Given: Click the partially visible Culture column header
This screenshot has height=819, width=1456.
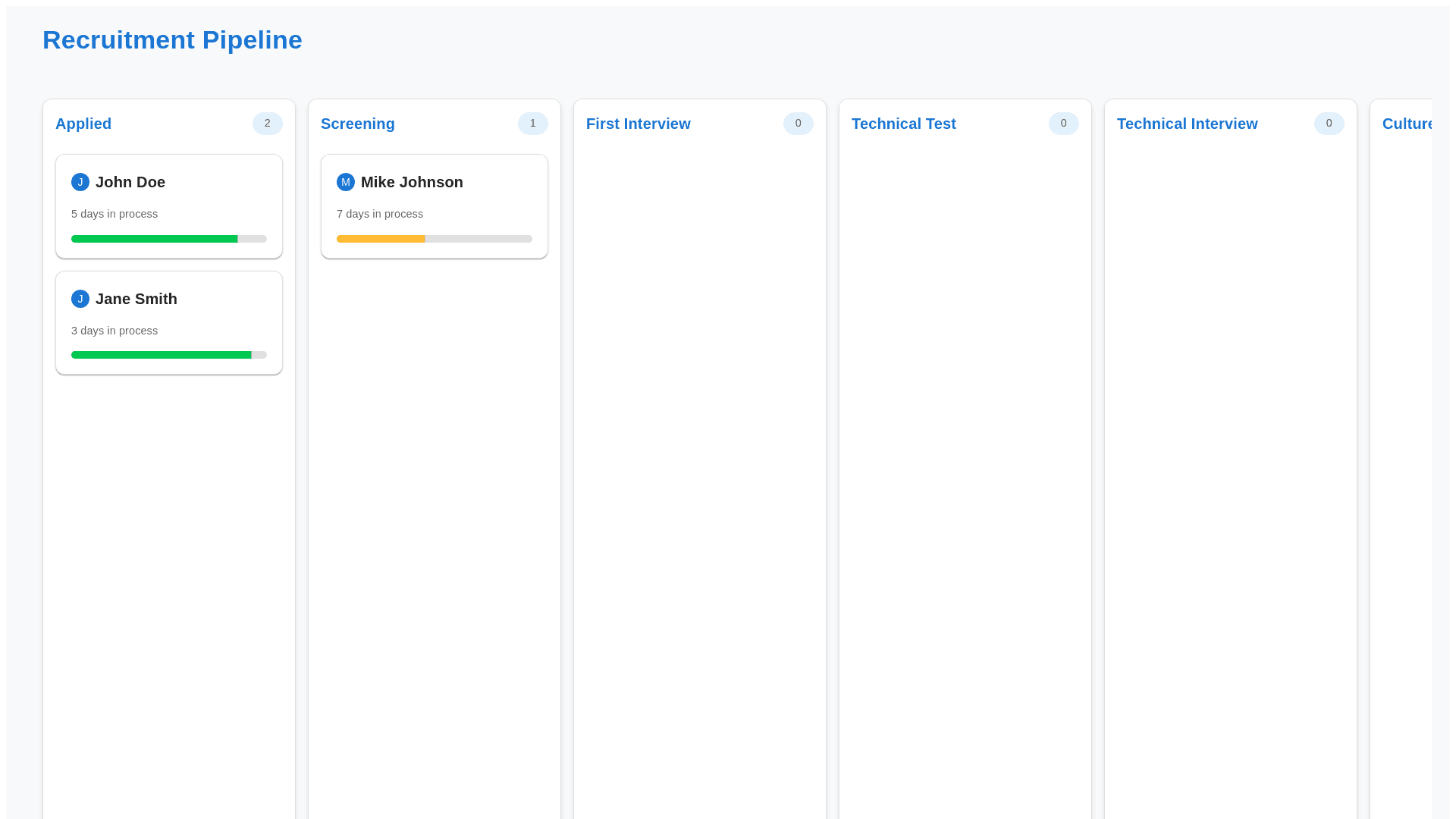Looking at the screenshot, I should pyautogui.click(x=1407, y=124).
